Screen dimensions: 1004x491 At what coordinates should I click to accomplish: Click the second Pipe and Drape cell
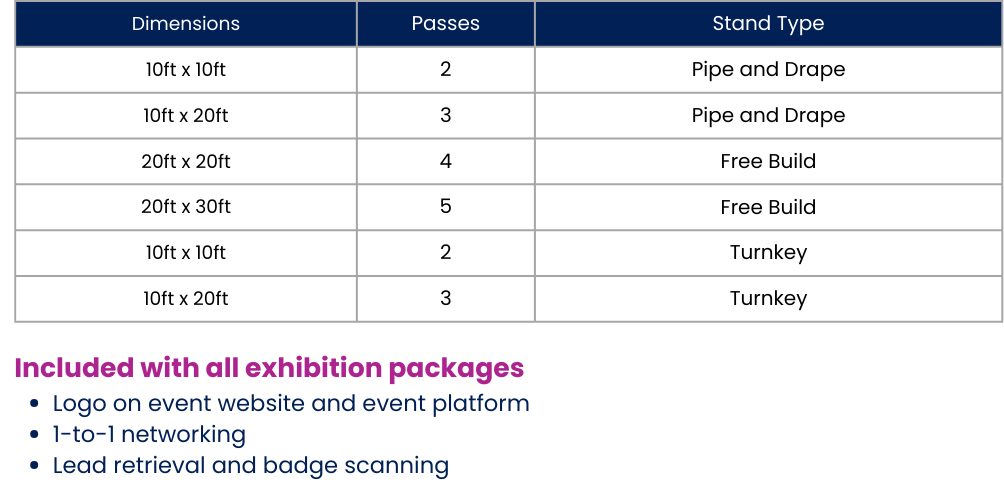pyautogui.click(x=768, y=115)
